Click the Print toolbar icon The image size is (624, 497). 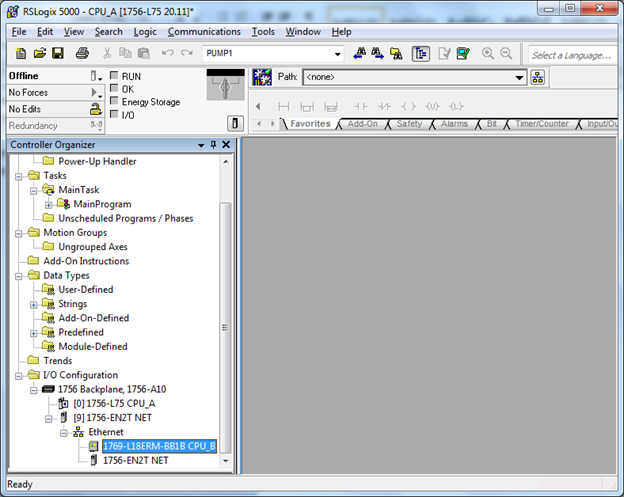point(82,53)
